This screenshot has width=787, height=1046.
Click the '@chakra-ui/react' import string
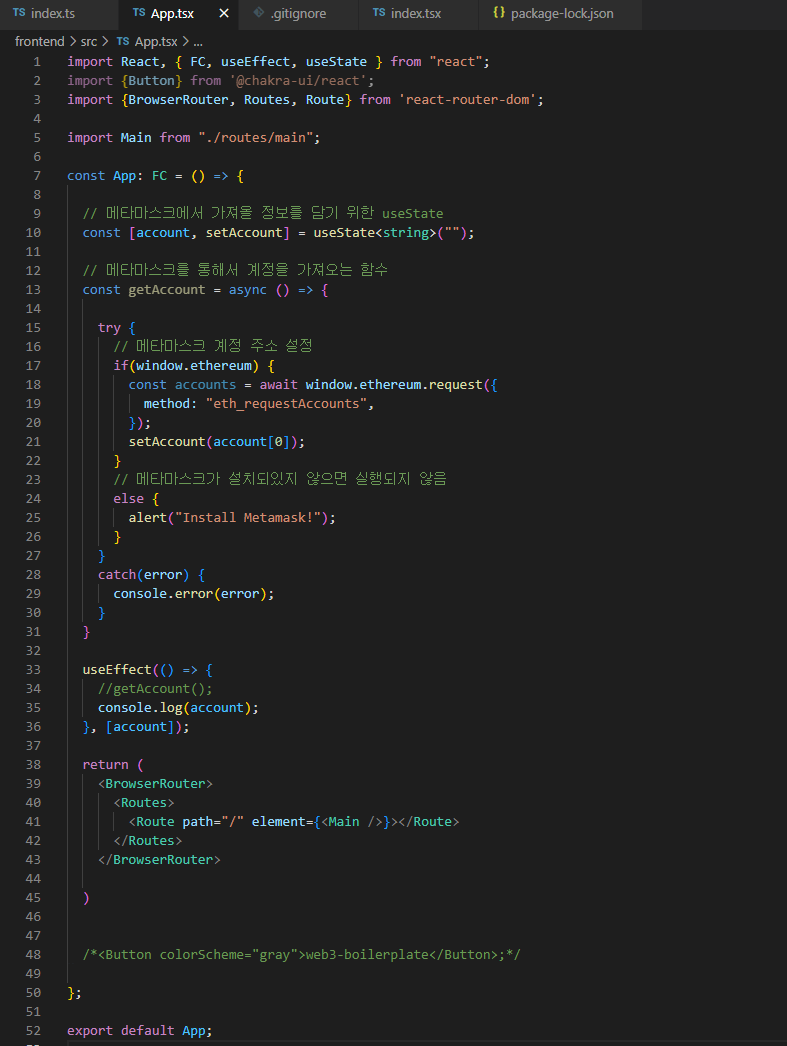[297, 81]
